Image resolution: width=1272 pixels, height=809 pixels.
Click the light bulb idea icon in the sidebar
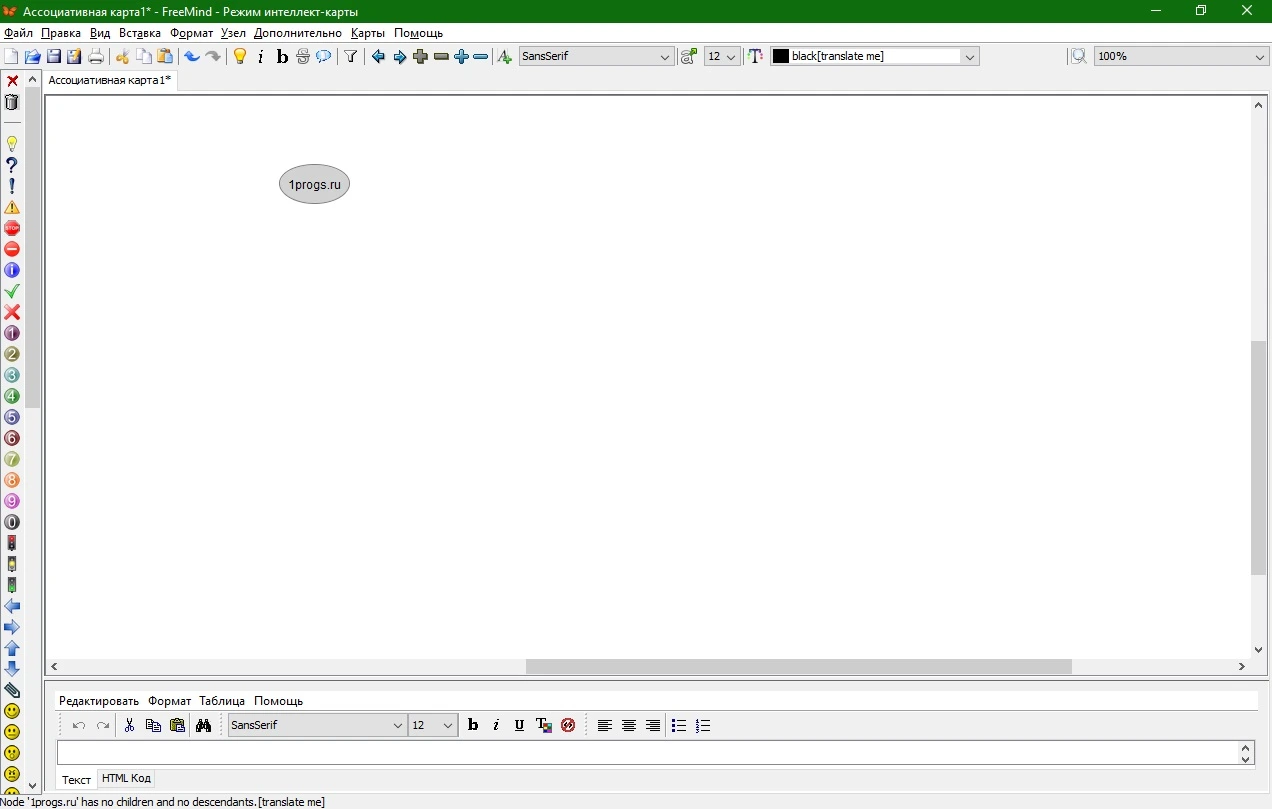pyautogui.click(x=12, y=144)
